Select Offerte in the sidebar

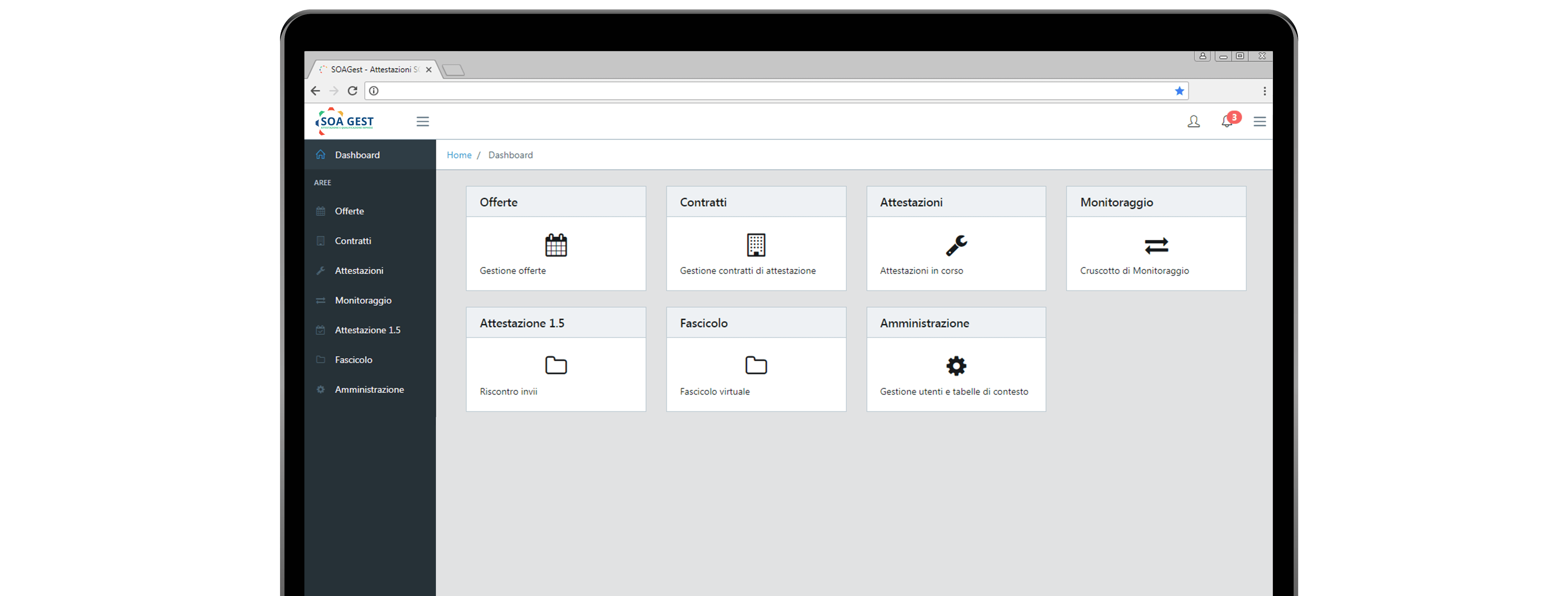(x=349, y=211)
